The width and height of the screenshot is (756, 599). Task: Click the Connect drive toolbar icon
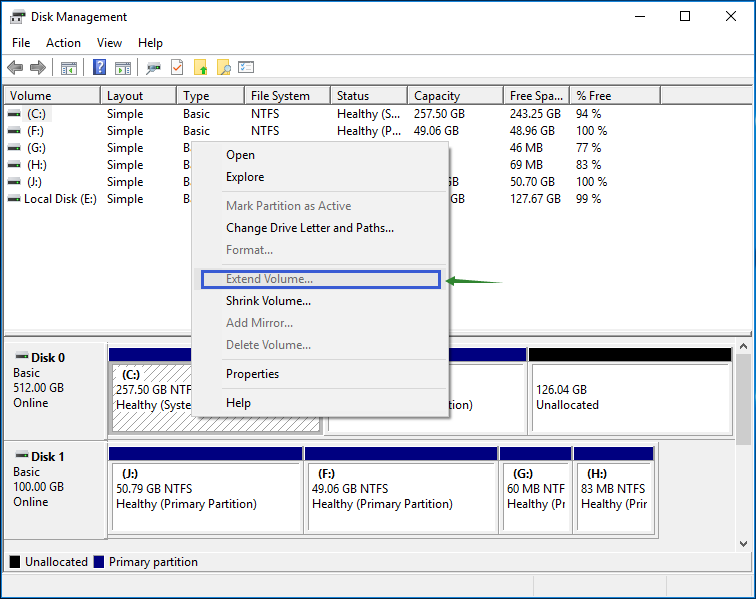coord(153,68)
